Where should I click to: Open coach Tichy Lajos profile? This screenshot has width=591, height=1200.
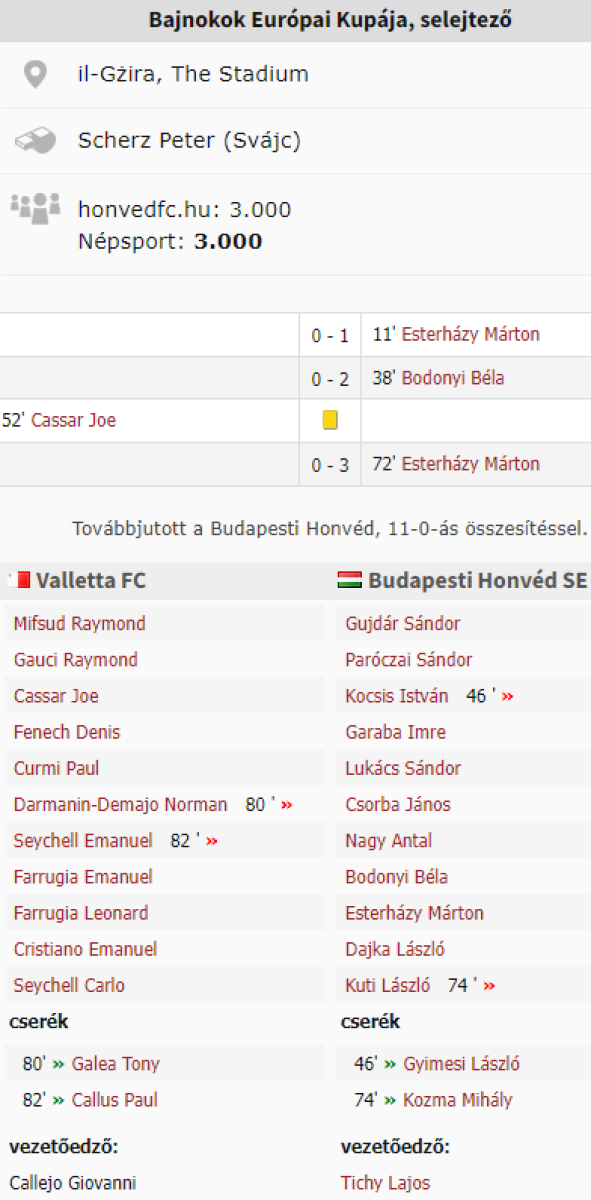(x=385, y=1183)
